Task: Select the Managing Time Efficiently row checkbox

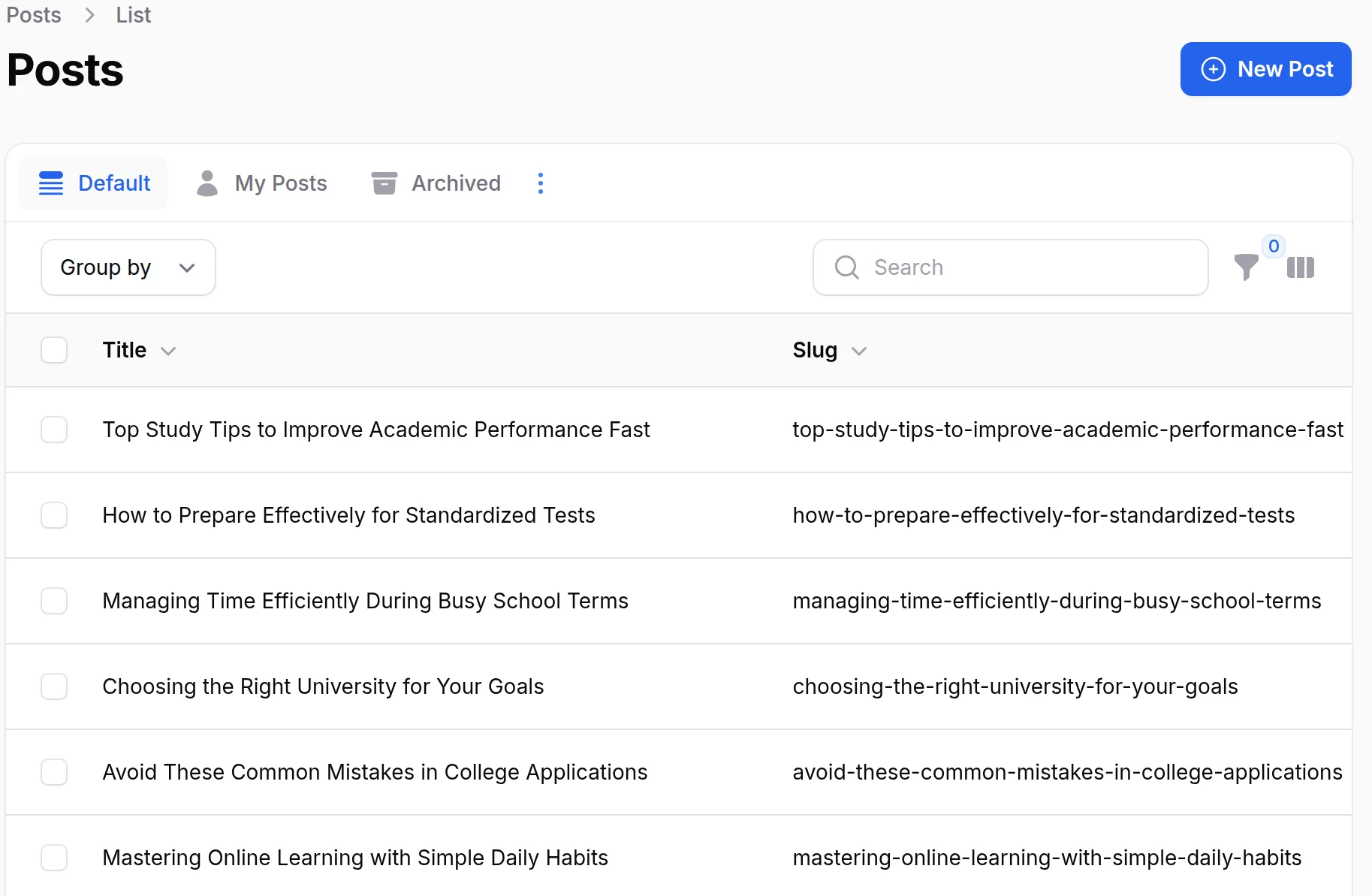Action: coord(54,601)
